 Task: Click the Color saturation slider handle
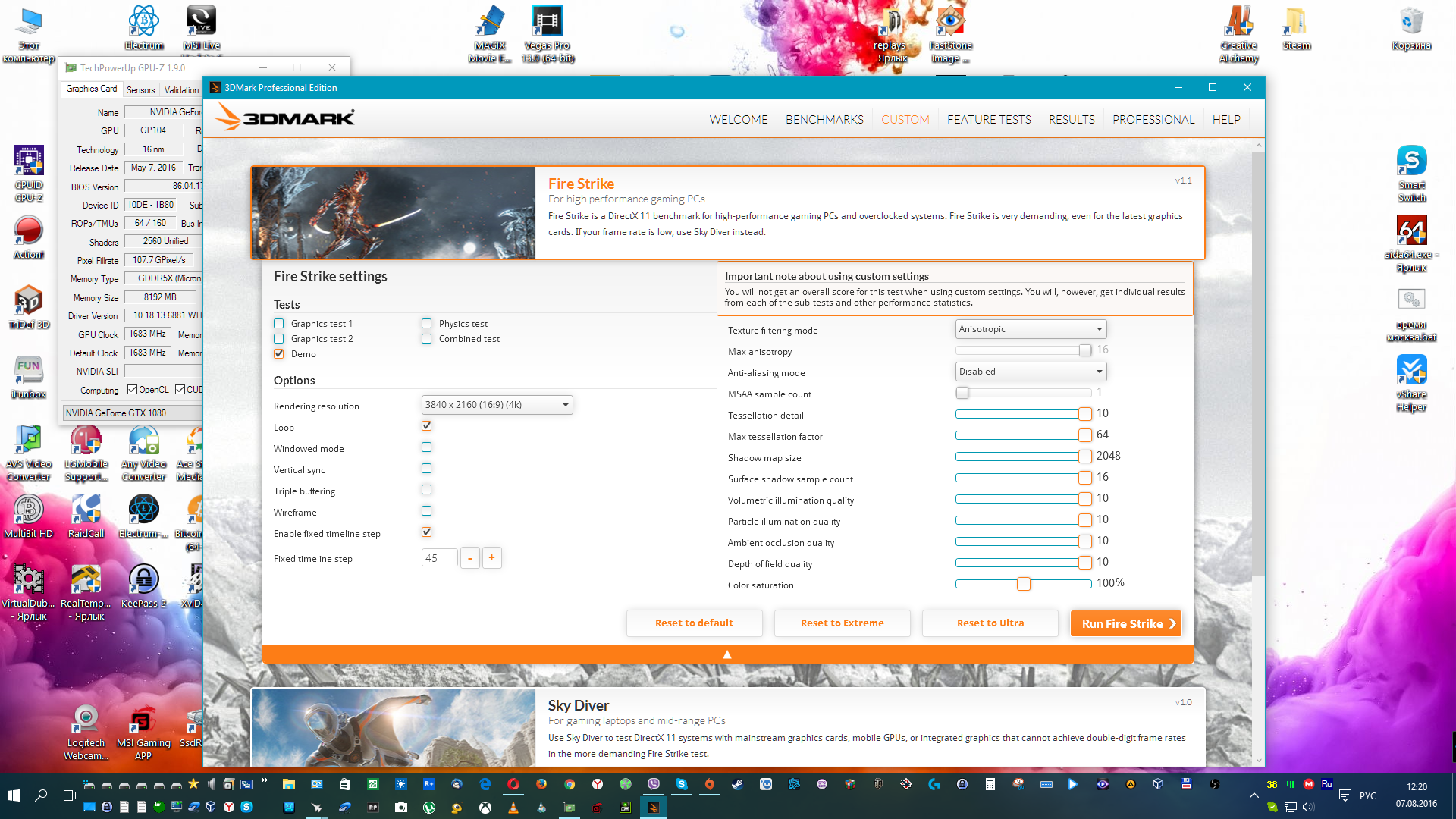point(1024,583)
